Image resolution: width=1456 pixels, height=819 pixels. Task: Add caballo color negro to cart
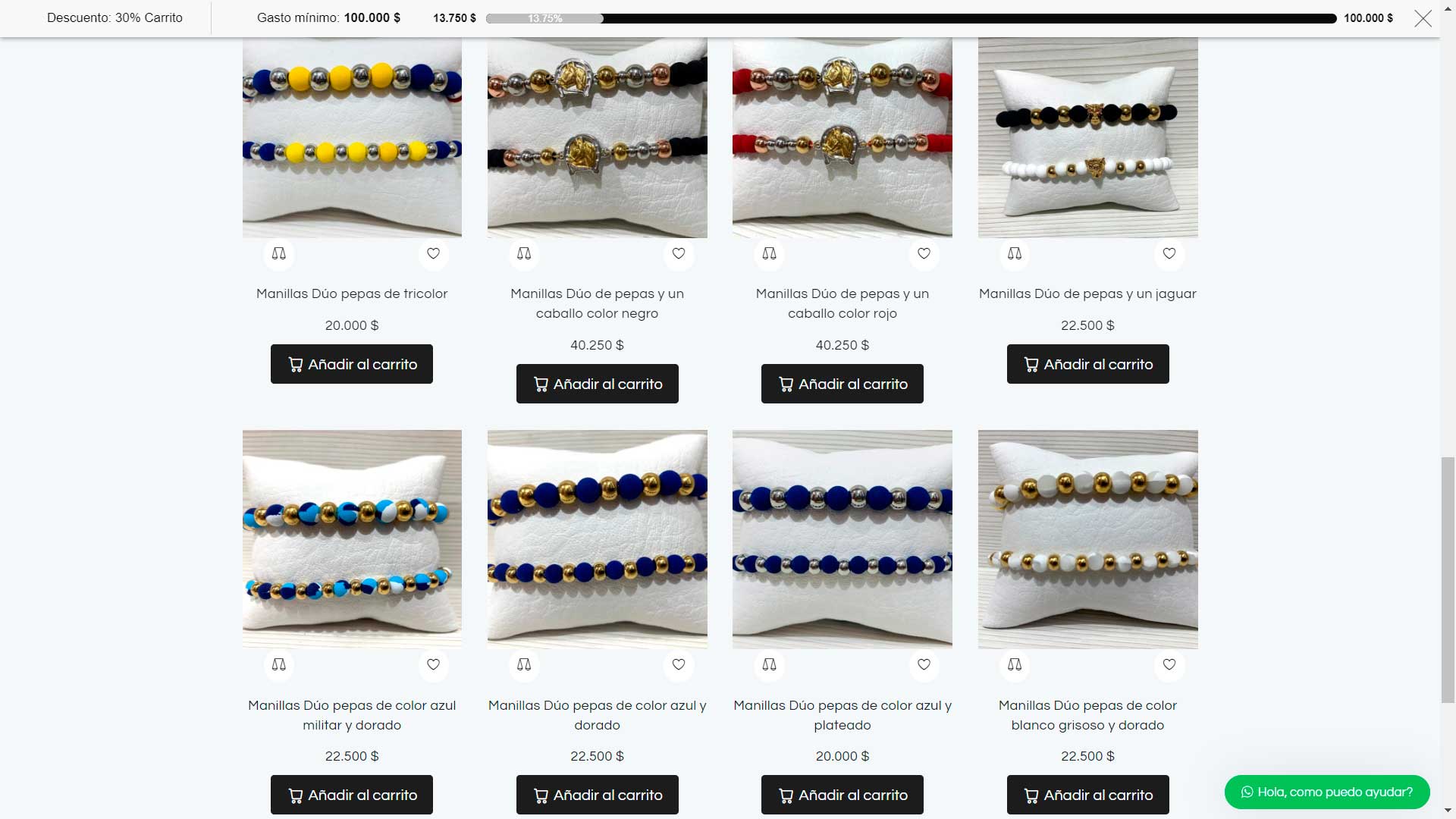tap(598, 384)
